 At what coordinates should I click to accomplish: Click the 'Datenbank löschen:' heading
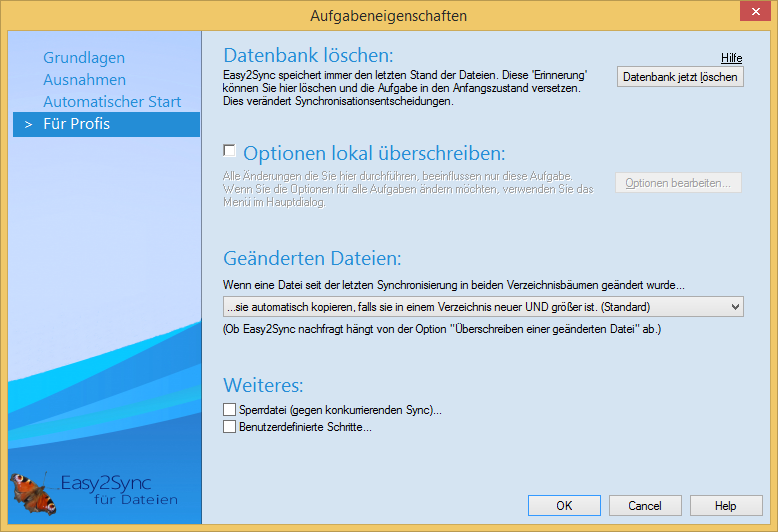(309, 55)
